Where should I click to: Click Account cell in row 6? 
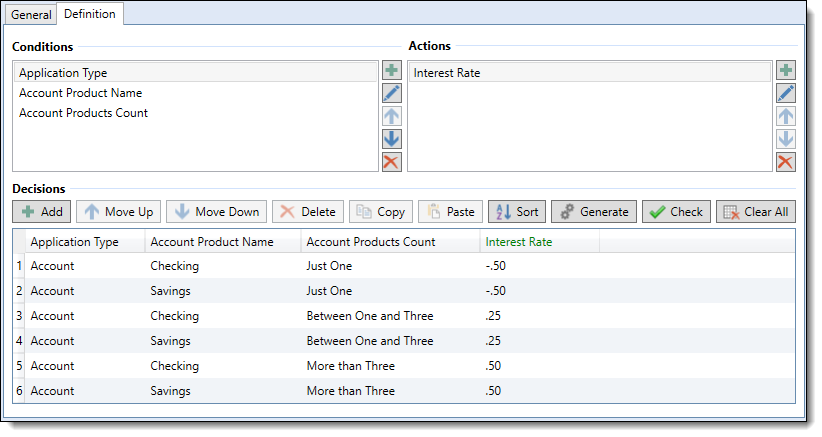[52, 391]
